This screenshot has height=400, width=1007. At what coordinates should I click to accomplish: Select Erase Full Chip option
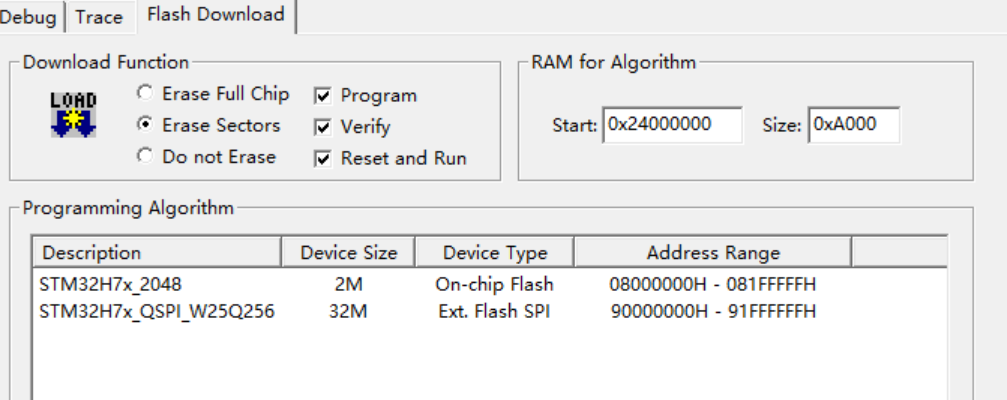tap(146, 94)
